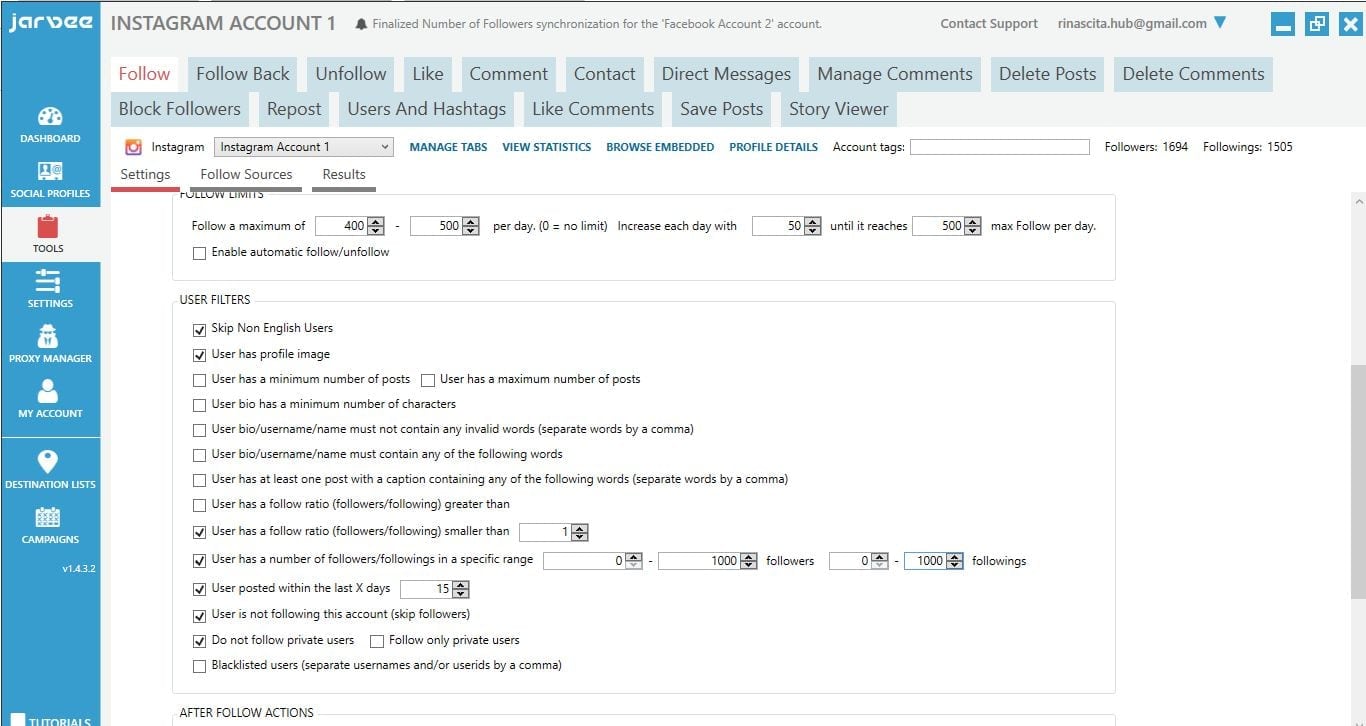Enable automatic follow/unfollow checkbox
The image size is (1366, 726).
(199, 253)
